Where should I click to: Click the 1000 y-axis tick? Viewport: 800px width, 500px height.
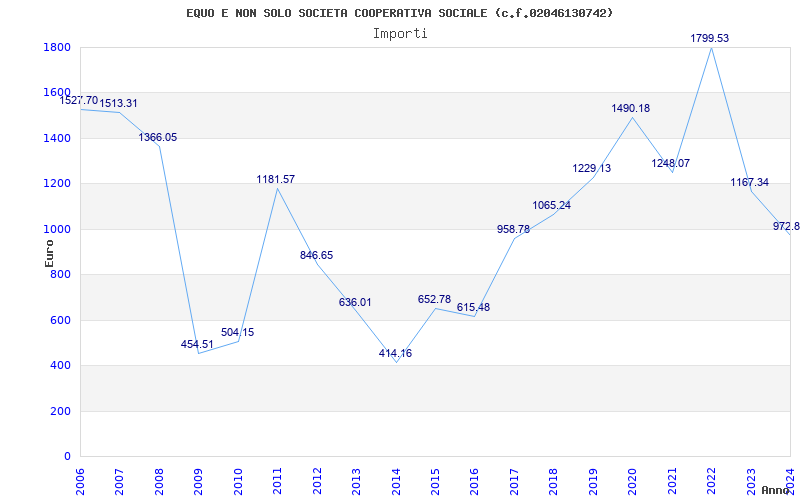(x=57, y=230)
